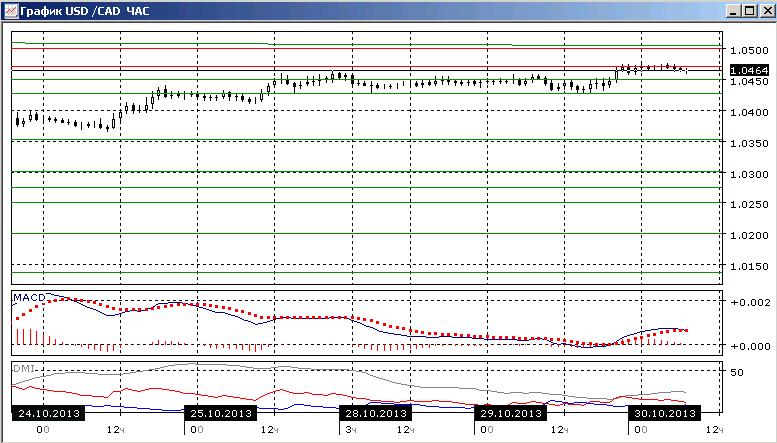Click the 28.10.2013 date marker
777x443 pixels.
(376, 413)
